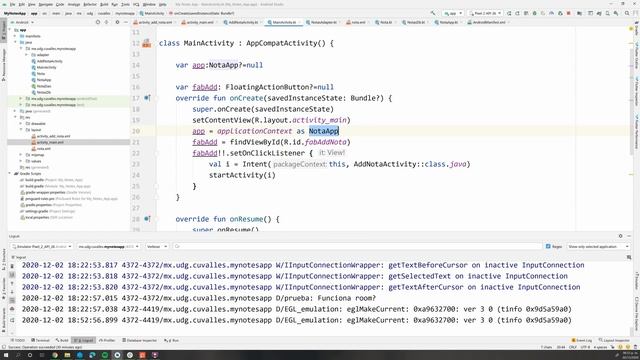This screenshot has height=360, width=640.
Task: Click the Logcat print icon
Action: [12, 309]
